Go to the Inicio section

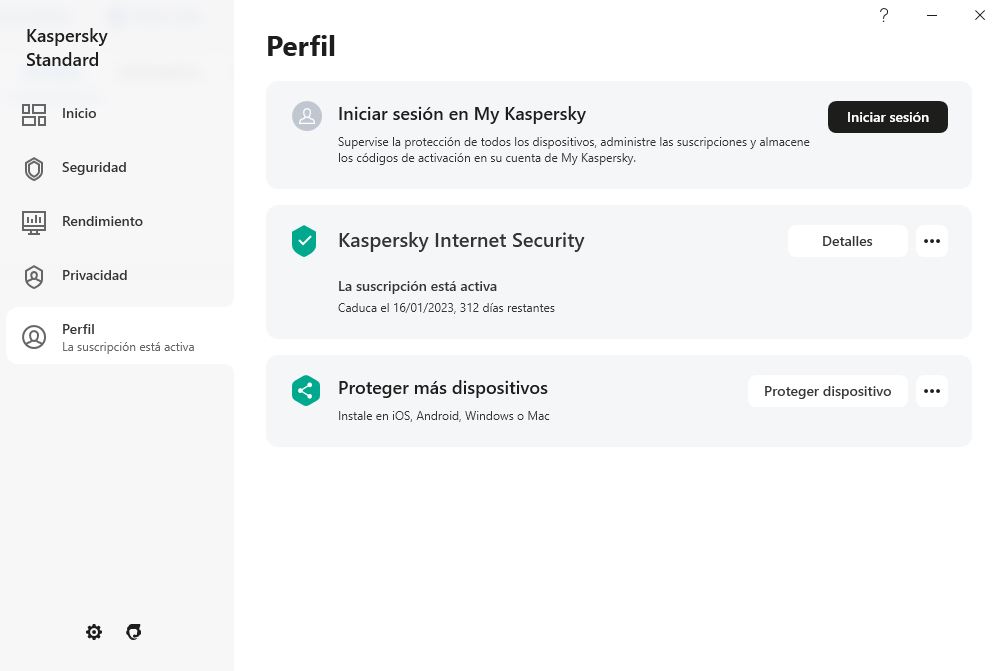(x=79, y=114)
